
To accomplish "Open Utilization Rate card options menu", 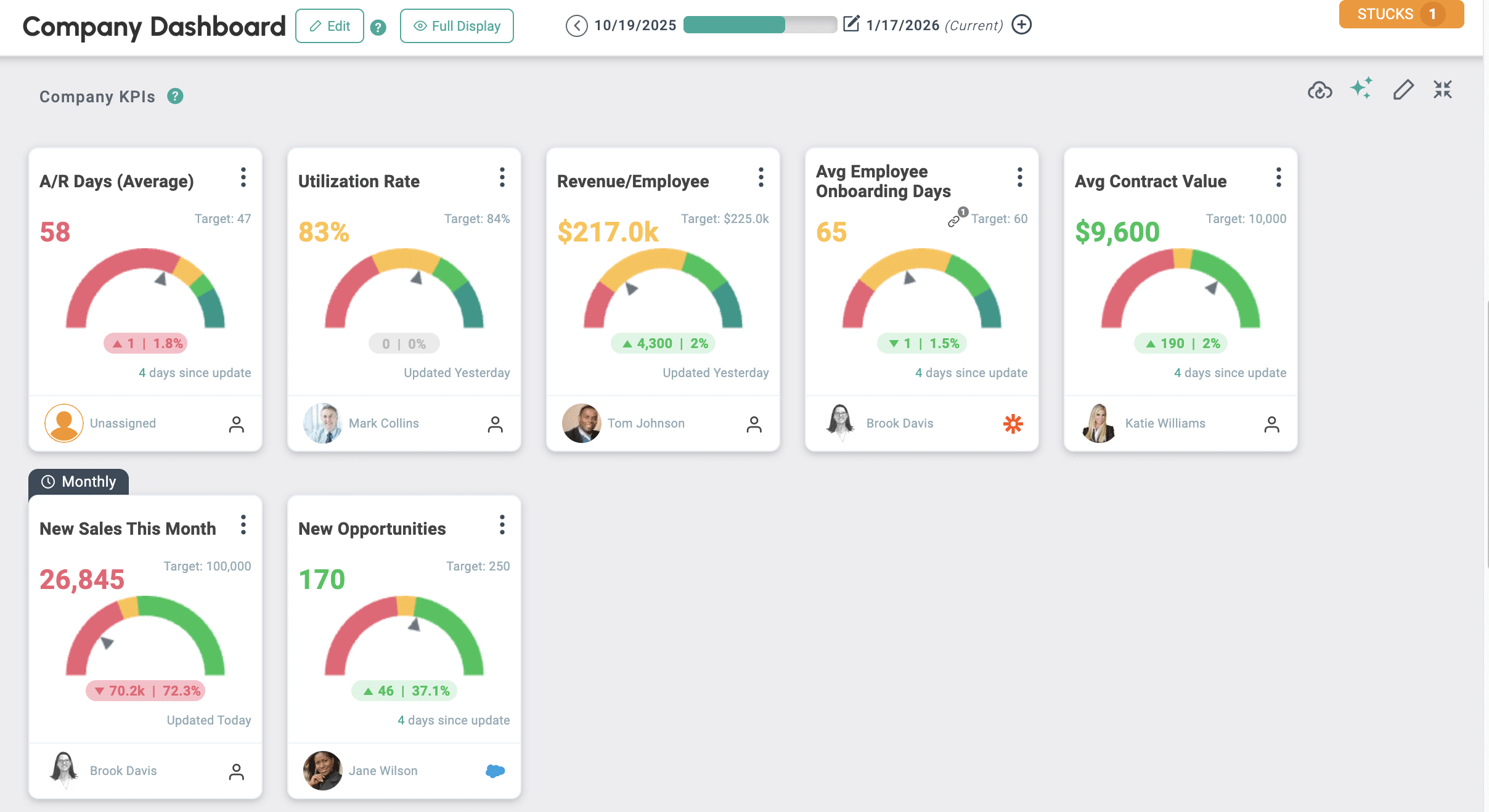I will click(x=502, y=177).
